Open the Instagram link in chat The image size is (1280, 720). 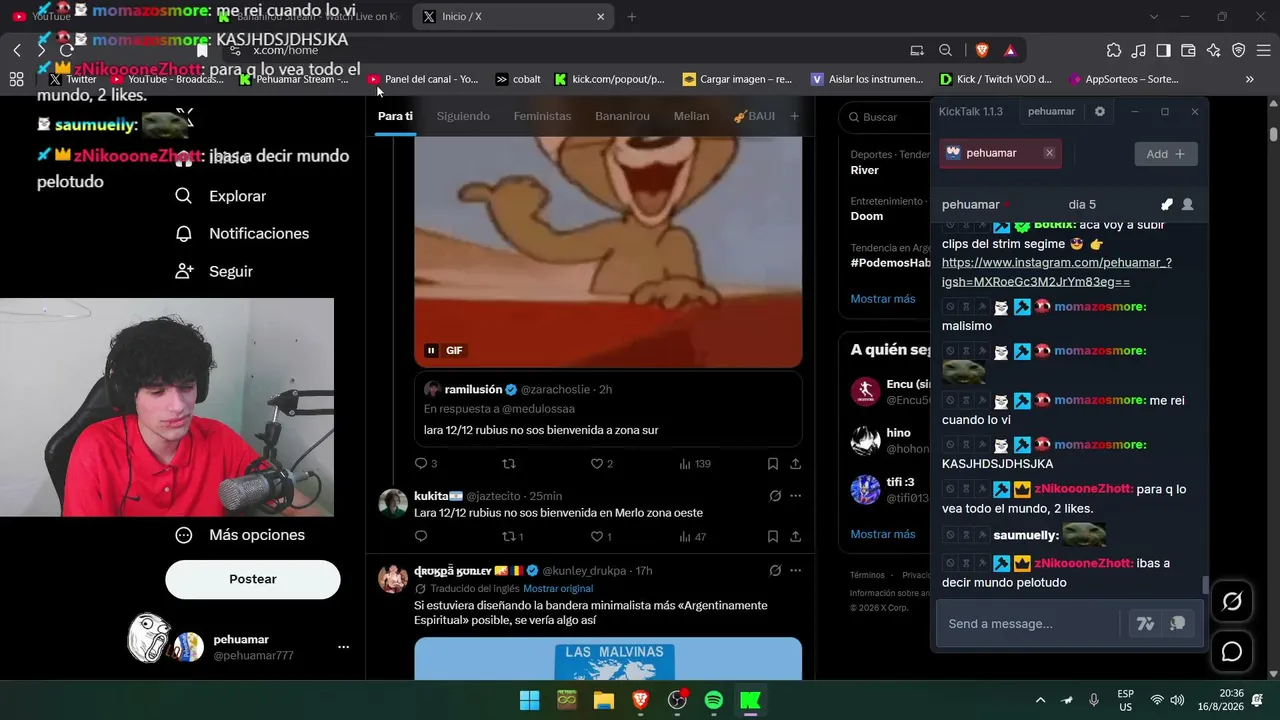(x=1057, y=272)
